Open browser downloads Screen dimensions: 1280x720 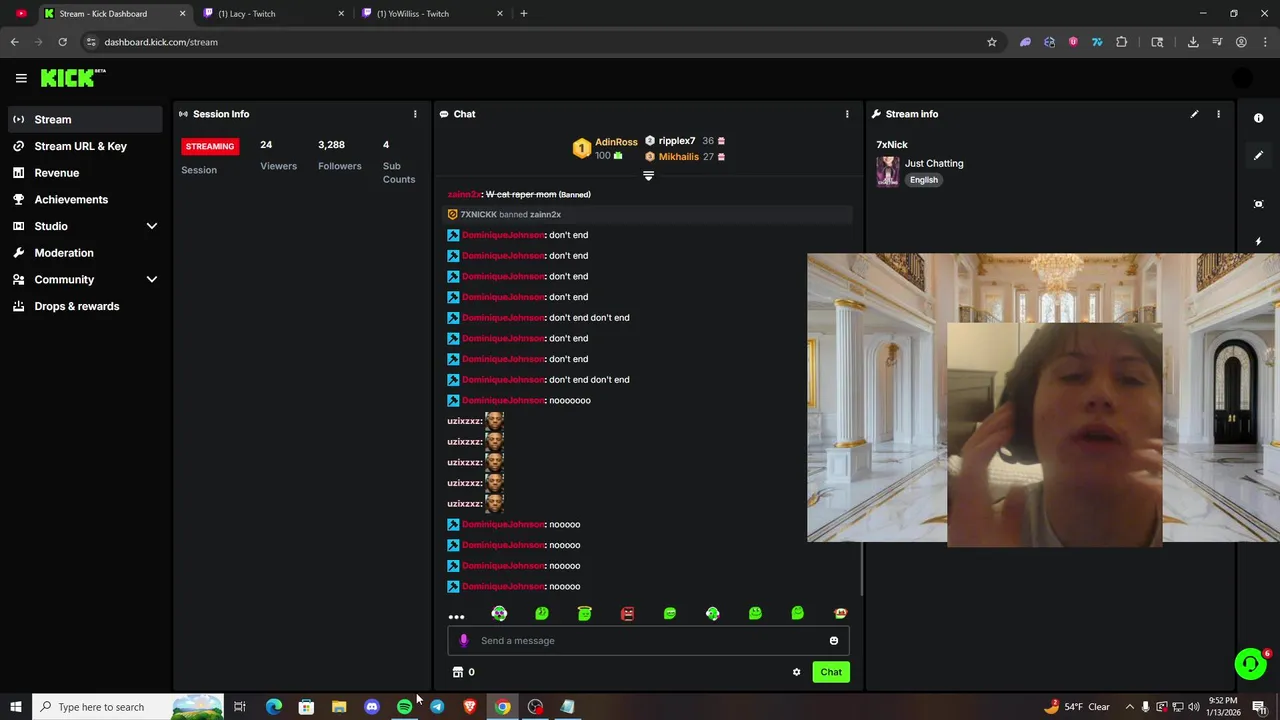(1193, 42)
